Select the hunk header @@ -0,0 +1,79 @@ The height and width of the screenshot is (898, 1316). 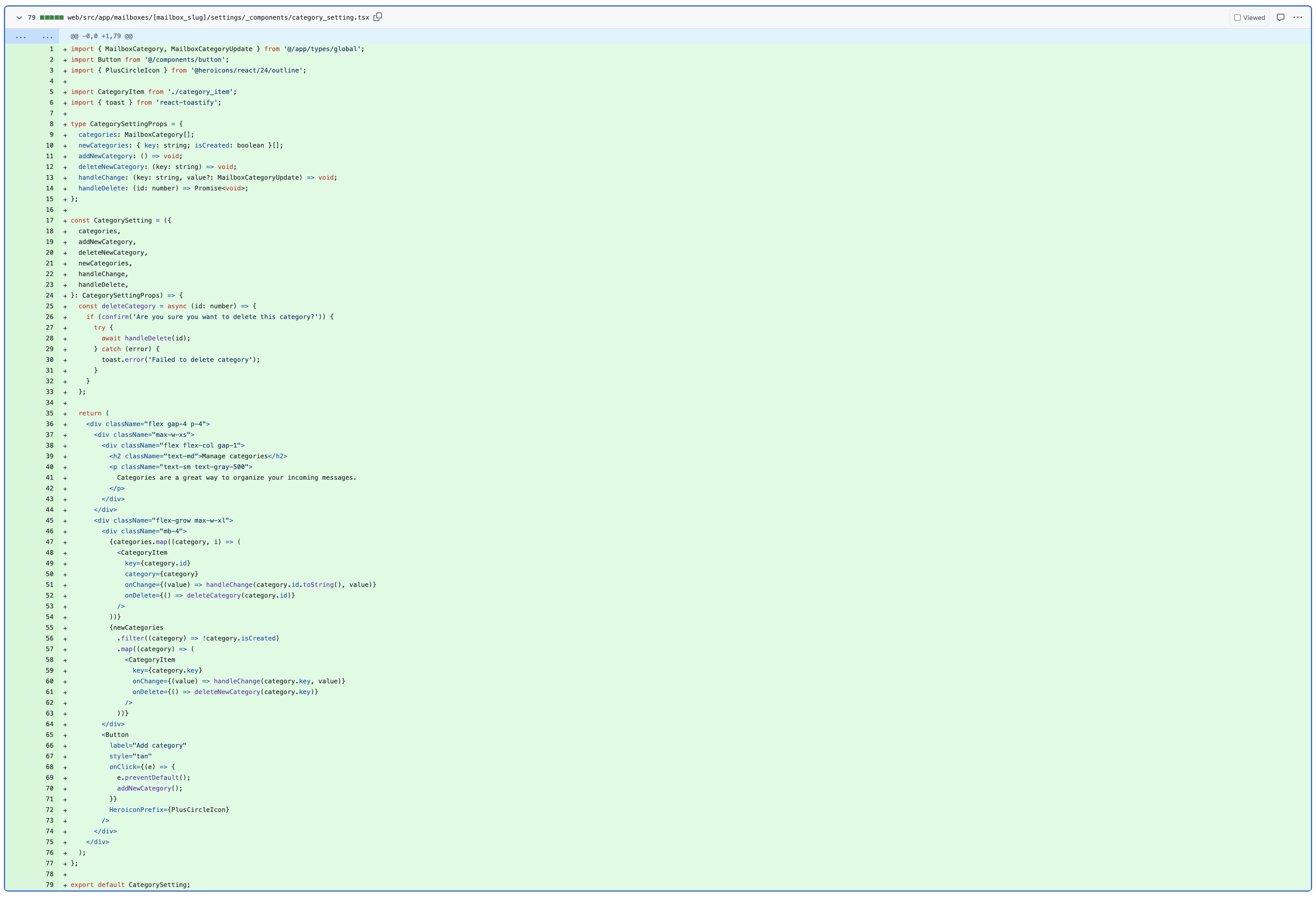[101, 36]
